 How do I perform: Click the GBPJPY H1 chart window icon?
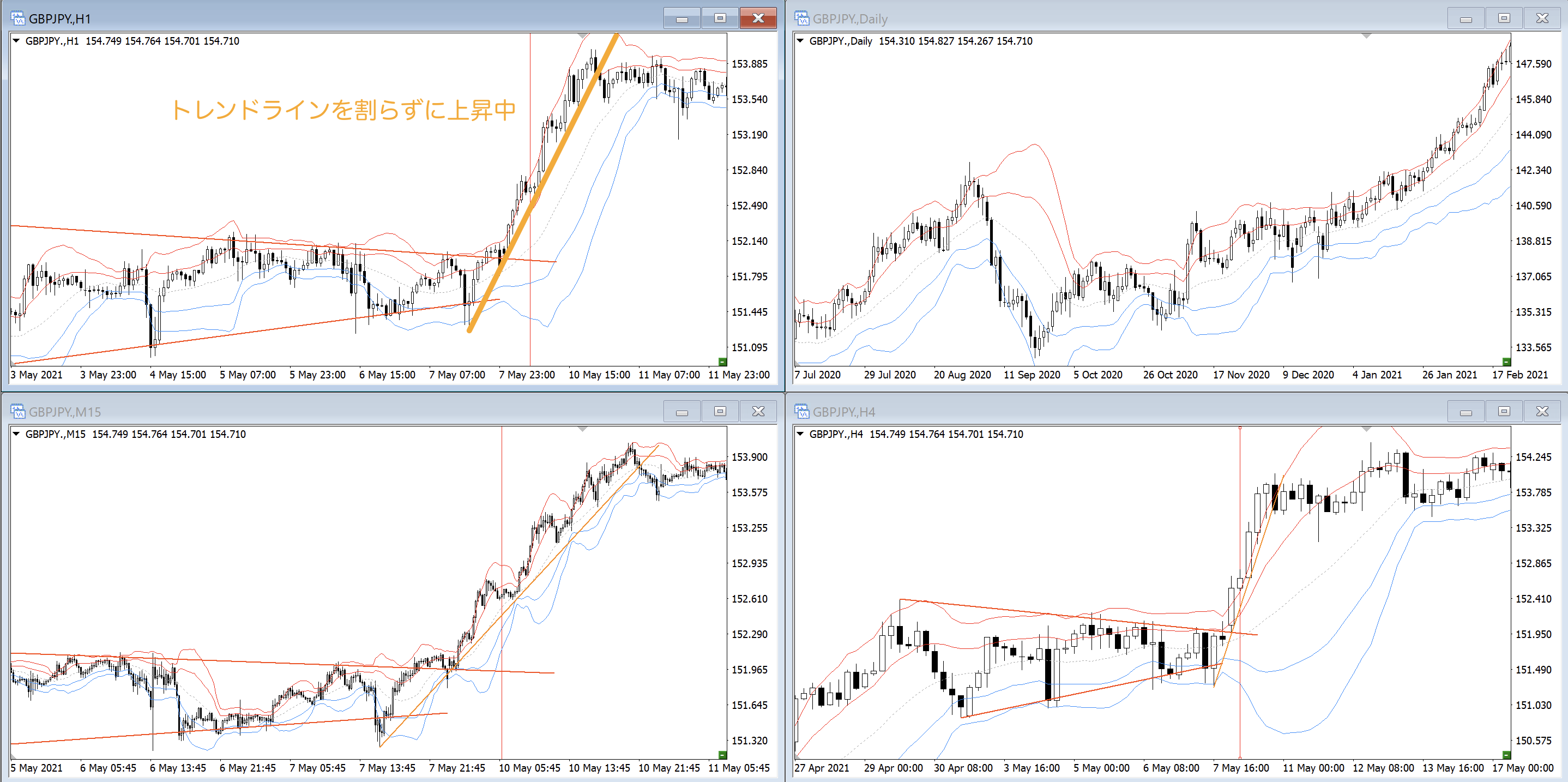[17, 19]
